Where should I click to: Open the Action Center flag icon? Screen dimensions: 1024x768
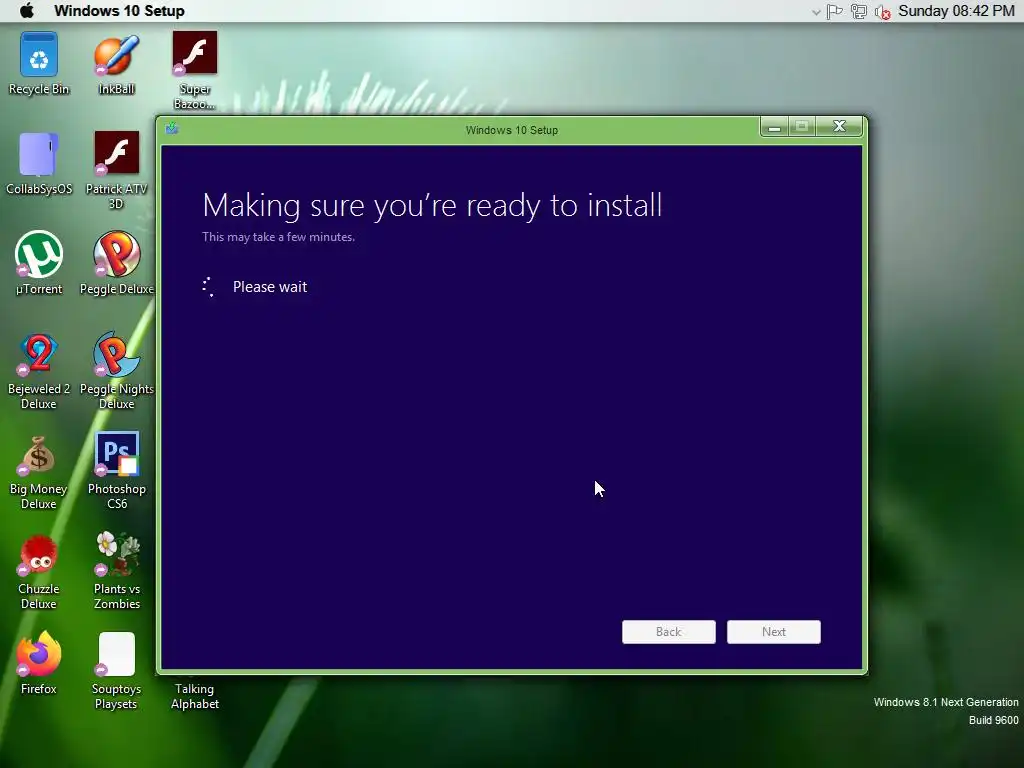[x=835, y=11]
